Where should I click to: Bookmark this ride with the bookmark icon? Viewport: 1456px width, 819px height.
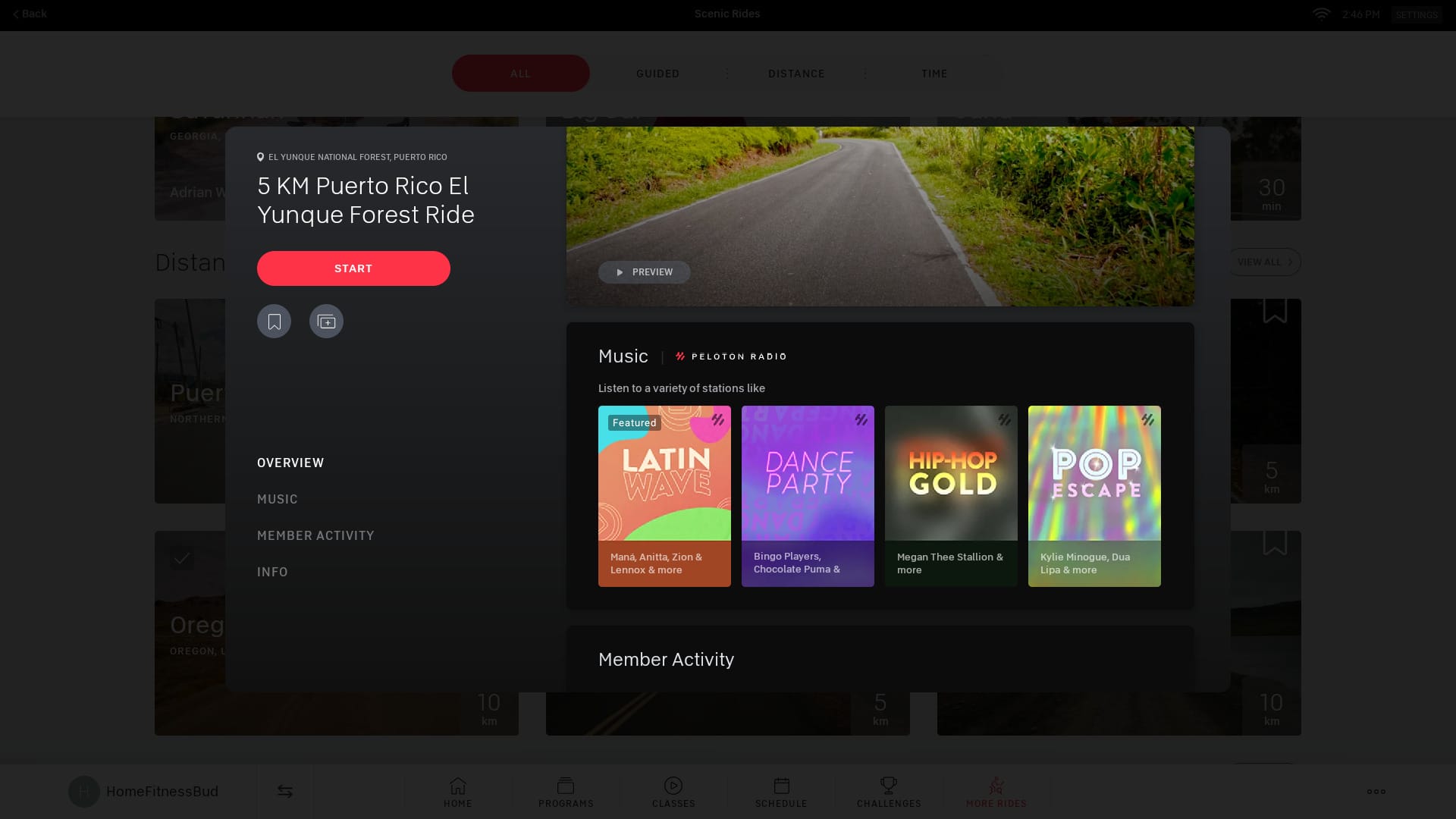point(274,322)
